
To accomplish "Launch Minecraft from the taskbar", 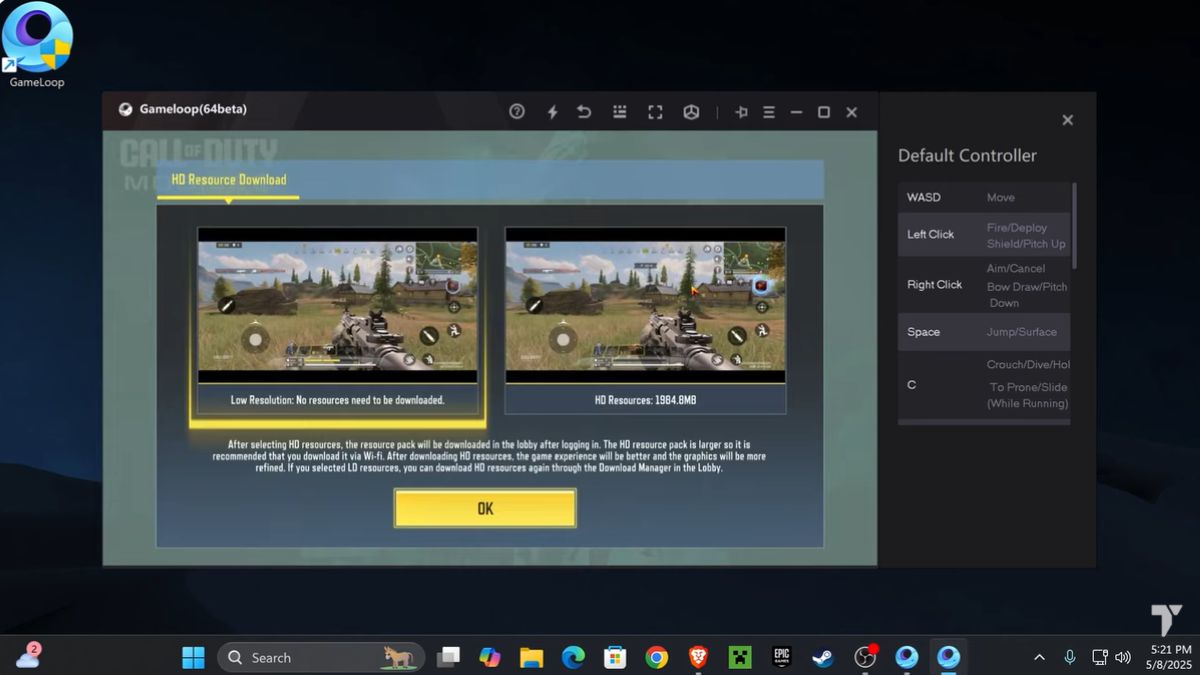I will pos(740,657).
